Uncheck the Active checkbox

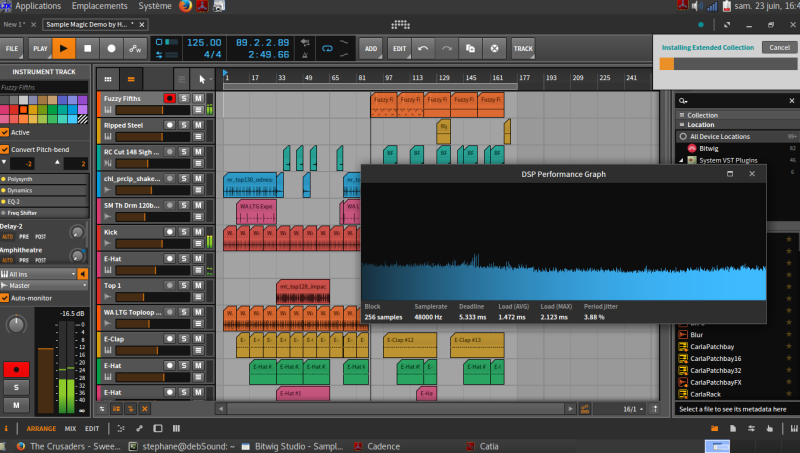5,132
